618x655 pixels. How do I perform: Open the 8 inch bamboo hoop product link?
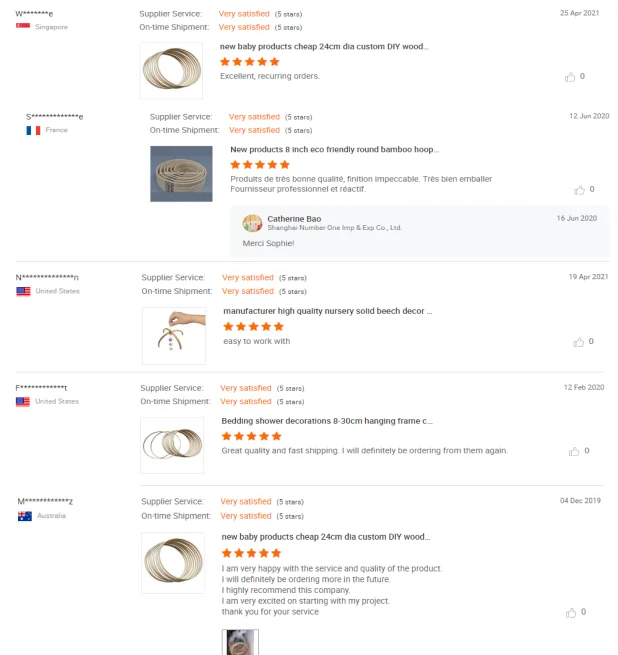point(335,149)
